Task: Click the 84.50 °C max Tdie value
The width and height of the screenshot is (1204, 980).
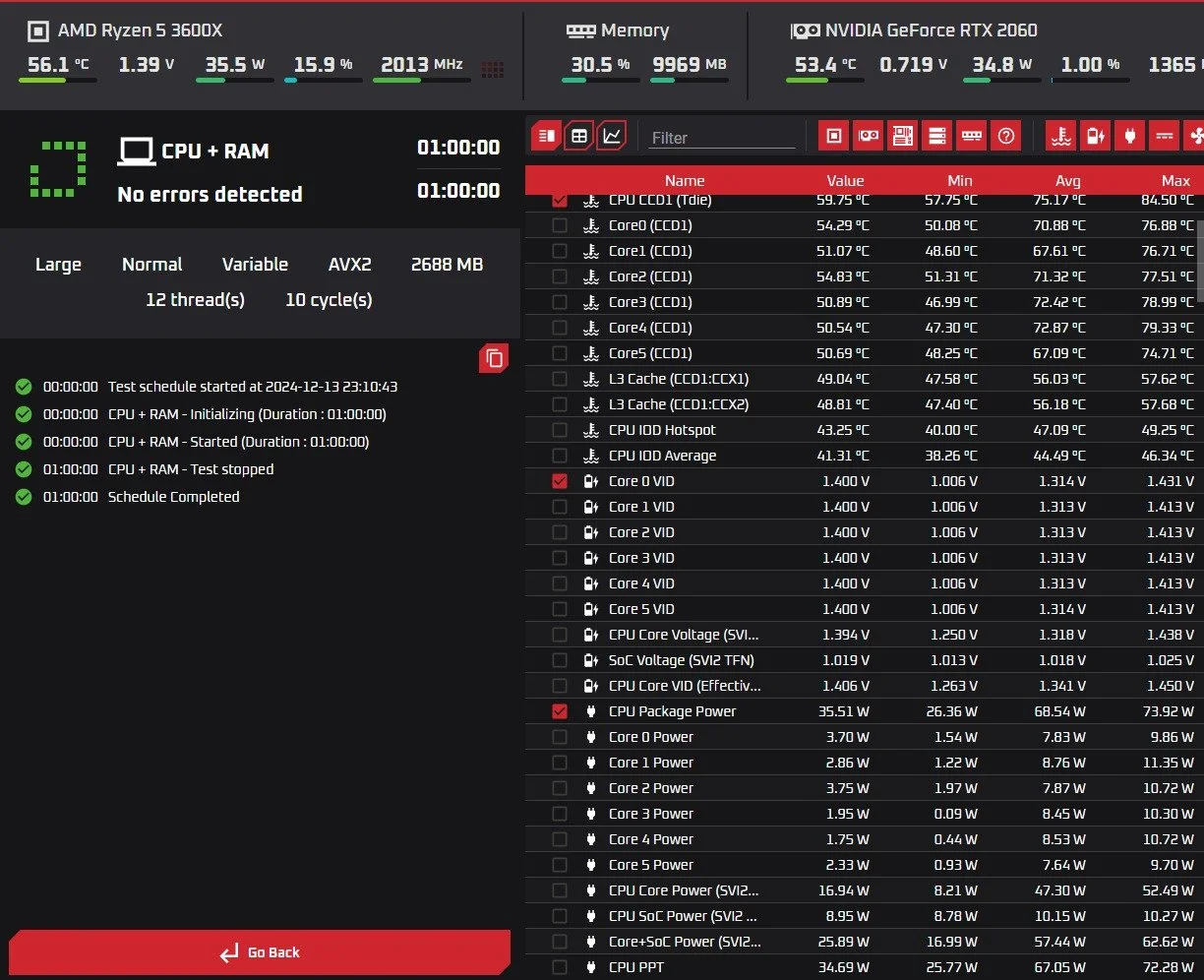Action: coord(1168,200)
